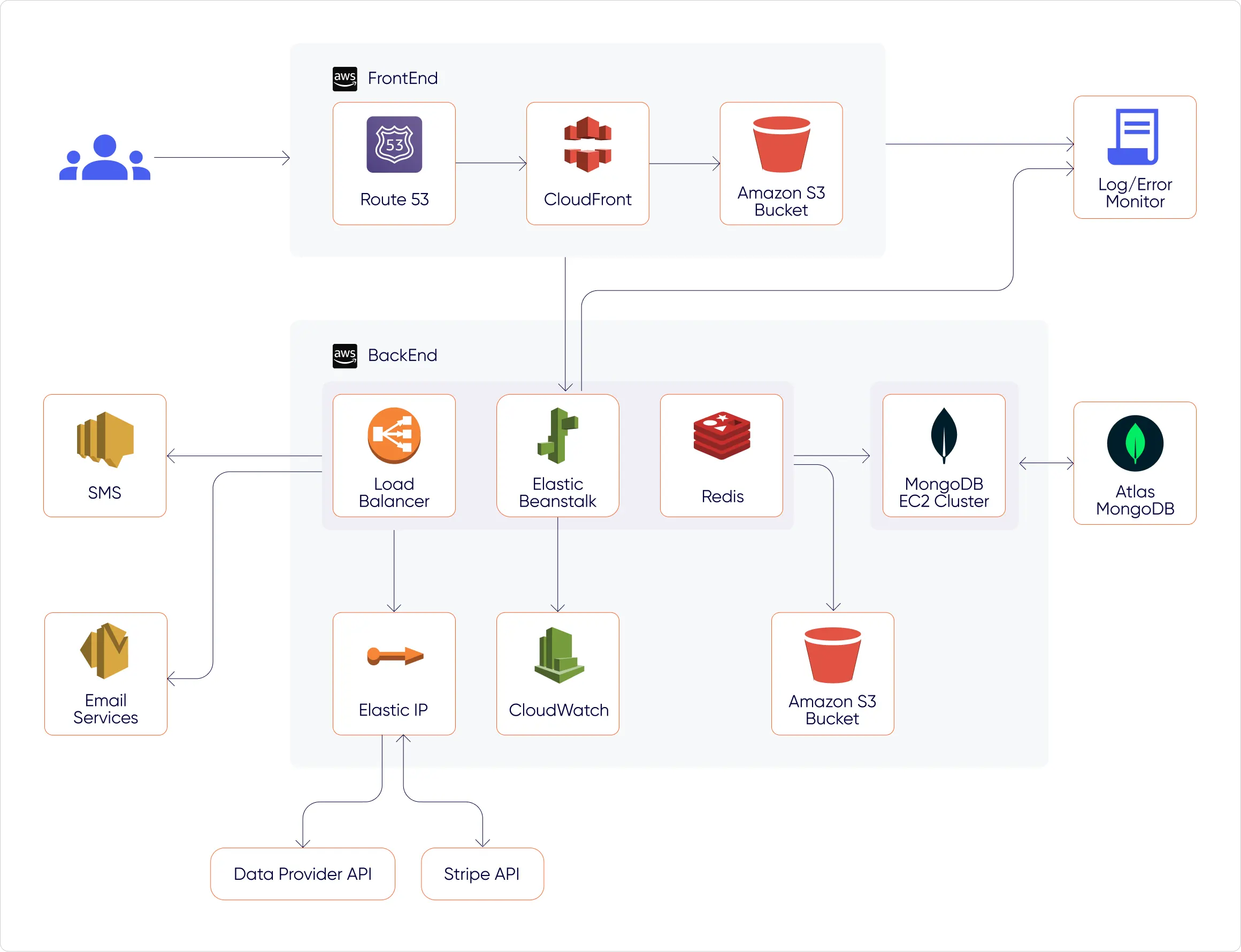1241x952 pixels.
Task: Select the Redis red stack icon
Action: [722, 435]
